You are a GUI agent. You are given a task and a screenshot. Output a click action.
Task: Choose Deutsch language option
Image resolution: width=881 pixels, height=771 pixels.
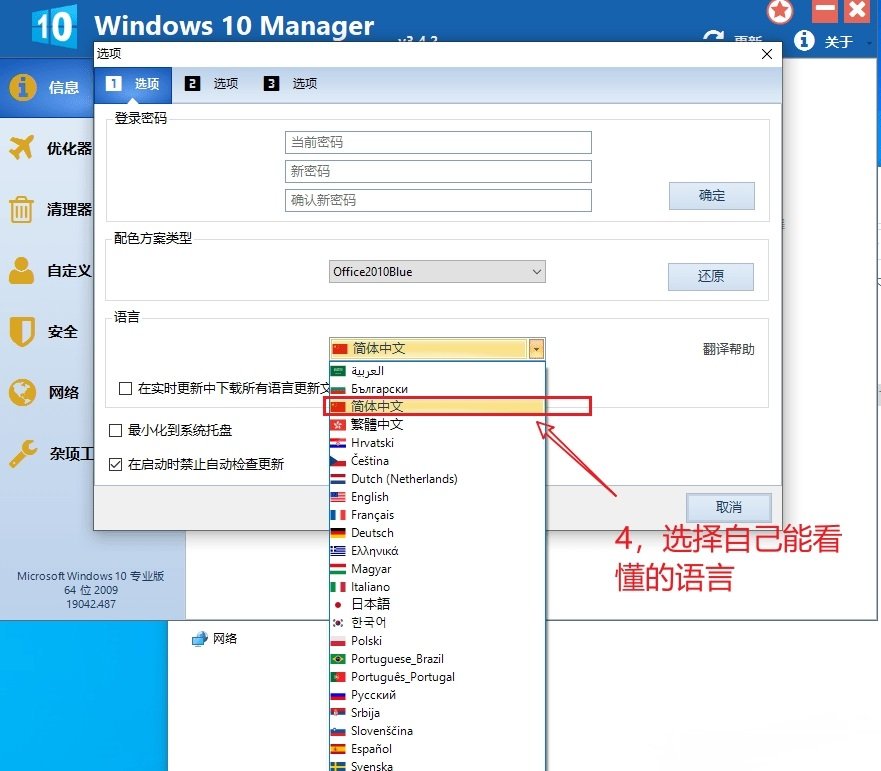click(437, 533)
